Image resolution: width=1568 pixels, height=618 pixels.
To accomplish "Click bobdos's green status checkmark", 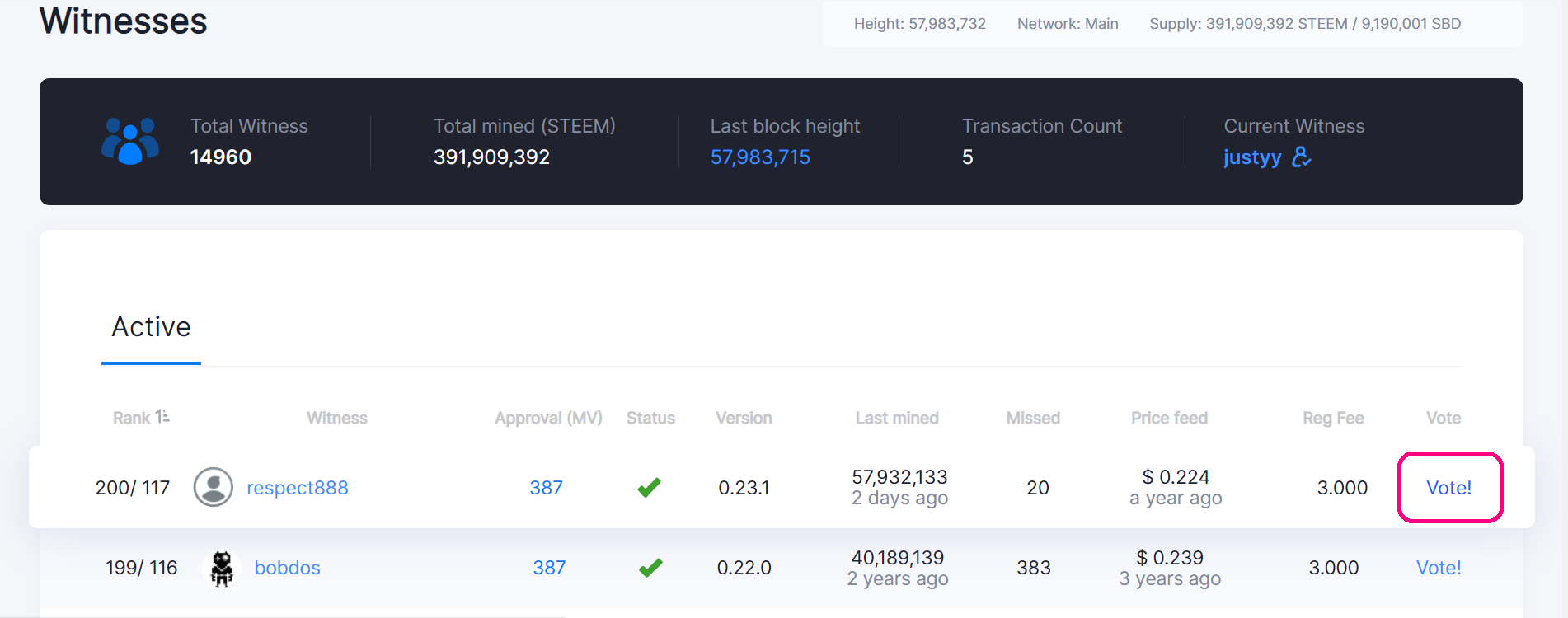I will 650,568.
